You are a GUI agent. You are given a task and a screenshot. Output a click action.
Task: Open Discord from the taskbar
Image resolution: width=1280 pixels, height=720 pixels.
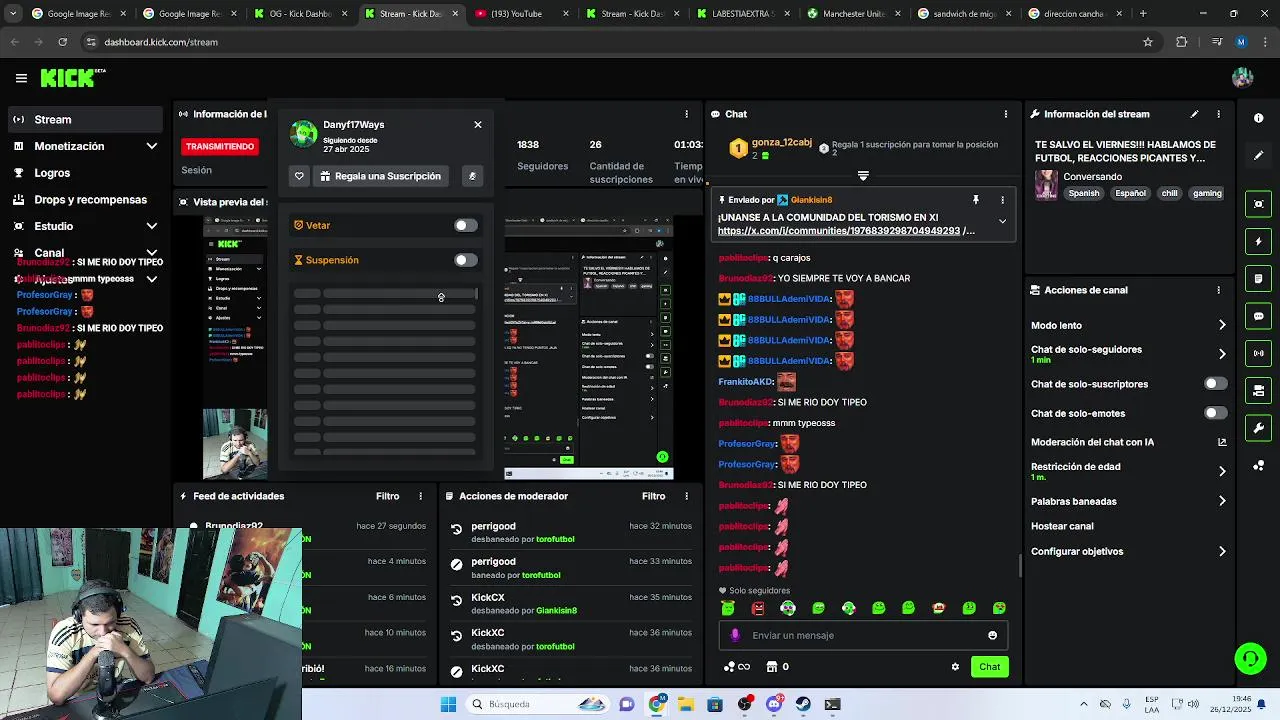tap(774, 704)
